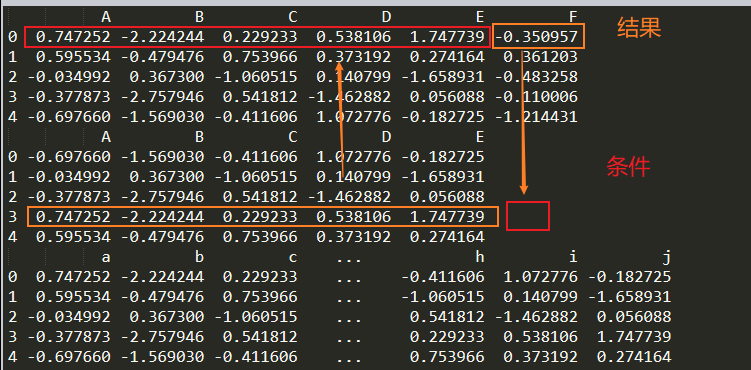Click lowercase column header a
Screen dimensions: 751x370
click(106, 258)
